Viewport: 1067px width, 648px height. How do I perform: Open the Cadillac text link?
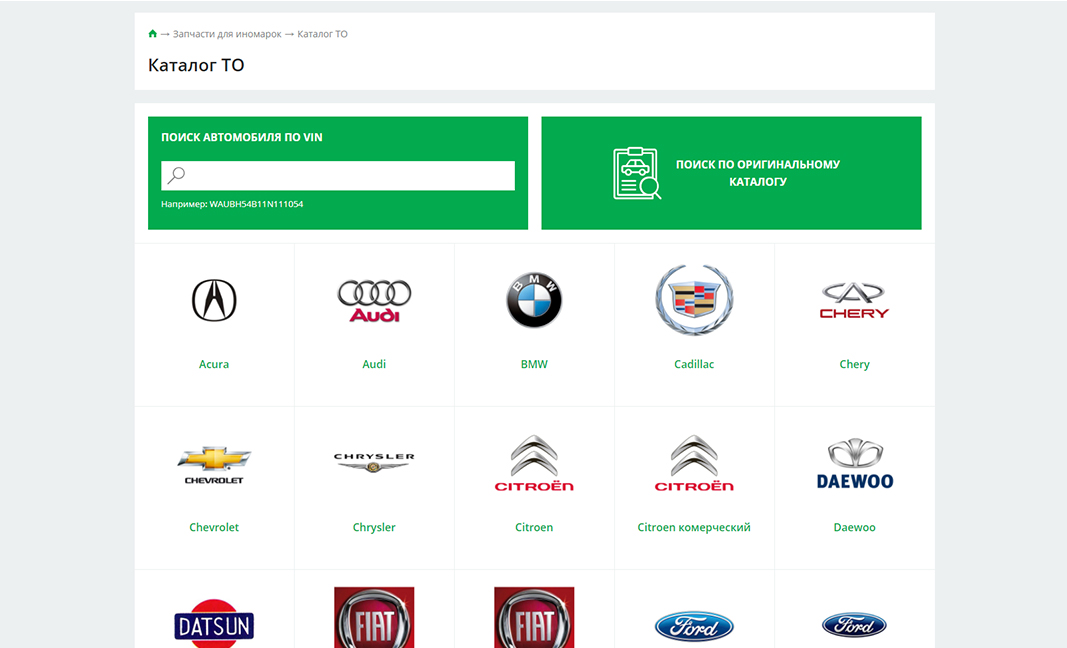coord(694,364)
